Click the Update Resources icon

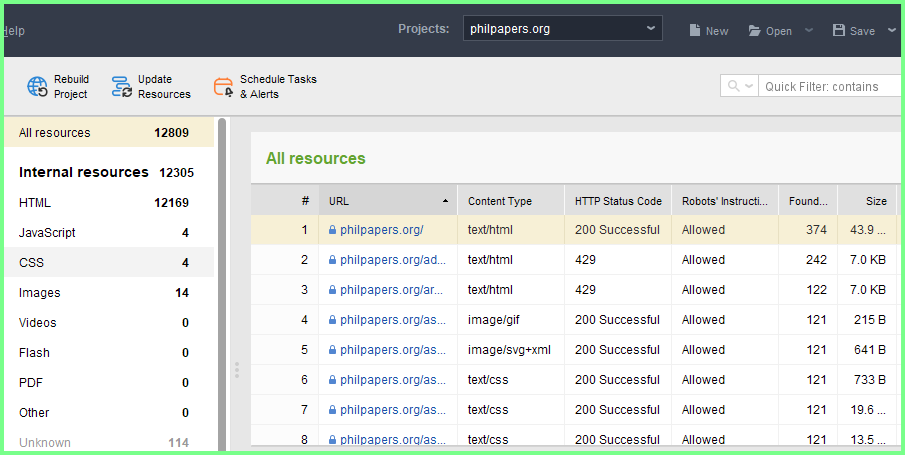(x=122, y=87)
